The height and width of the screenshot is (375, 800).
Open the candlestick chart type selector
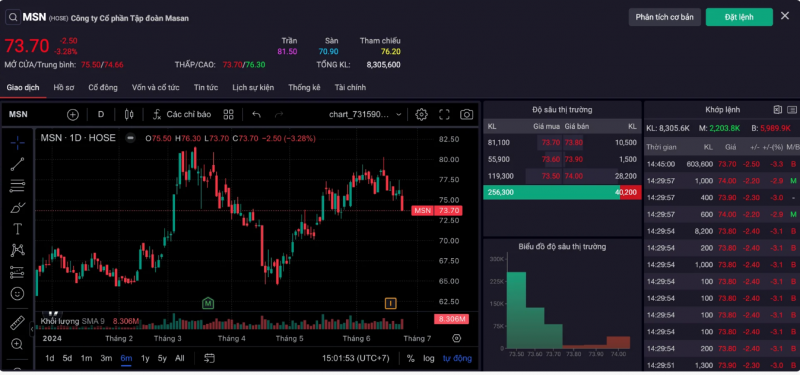(129, 114)
